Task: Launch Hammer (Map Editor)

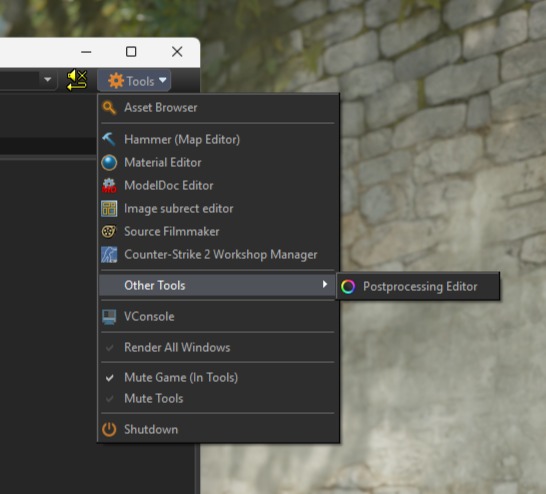Action: click(218, 140)
